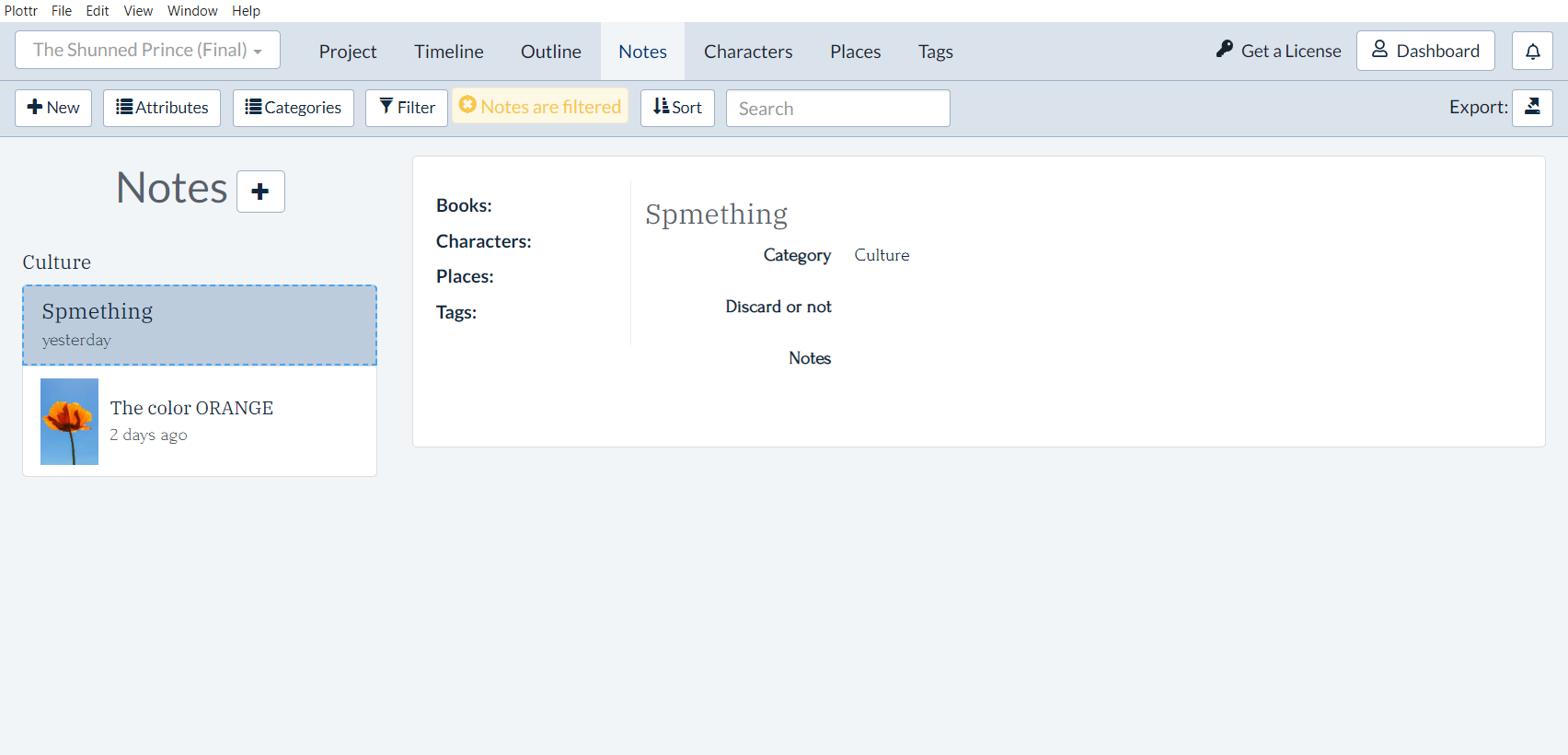The width and height of the screenshot is (1568, 755).
Task: Click the Notes attribute label in detail pane
Action: pos(810,358)
